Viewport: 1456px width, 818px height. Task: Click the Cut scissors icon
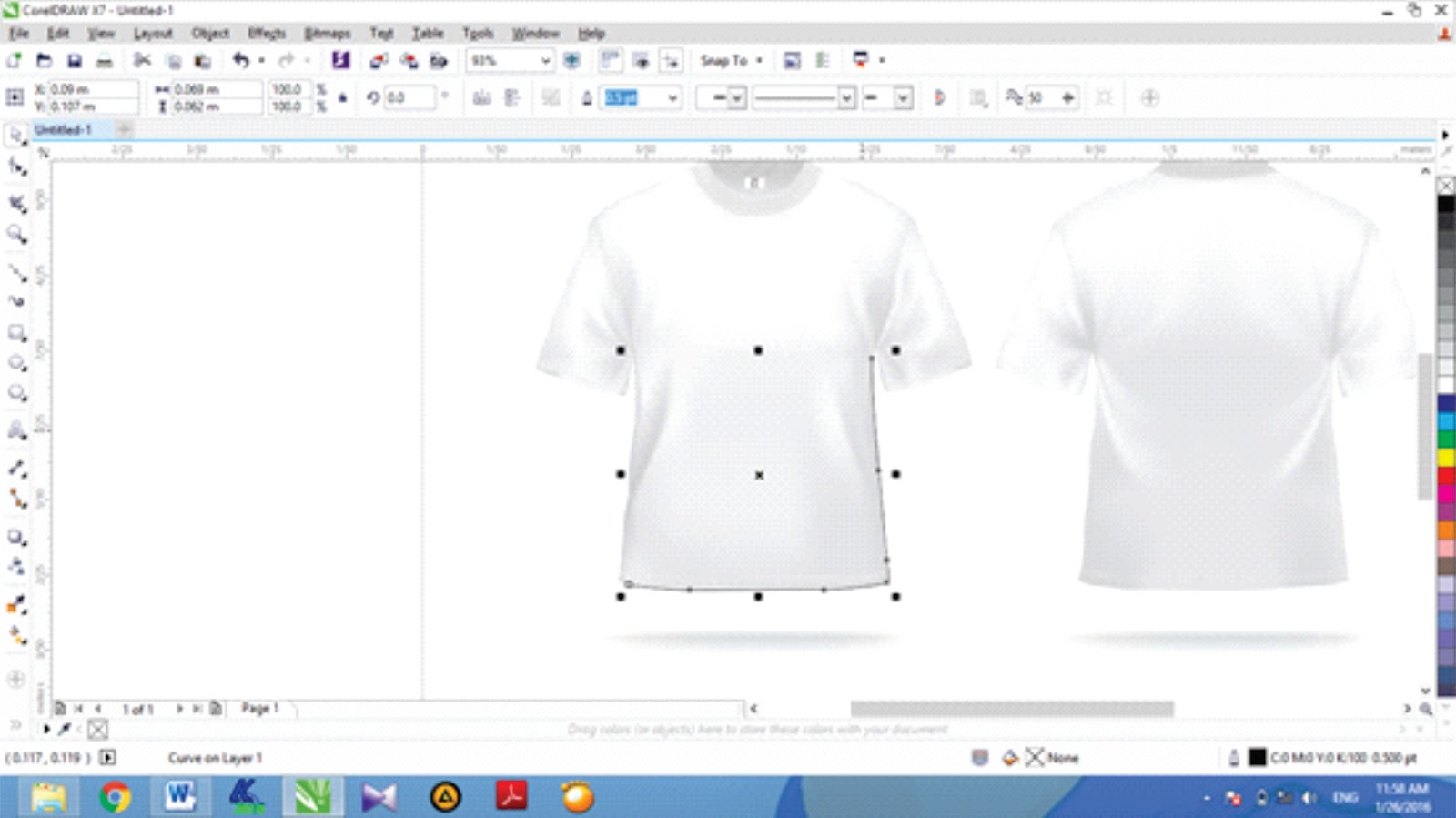coord(142,60)
